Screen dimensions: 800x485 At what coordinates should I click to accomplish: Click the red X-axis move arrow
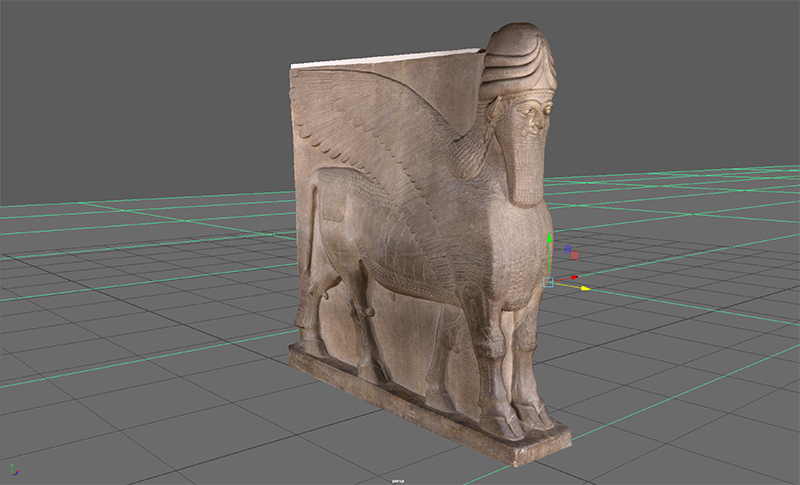point(574,277)
